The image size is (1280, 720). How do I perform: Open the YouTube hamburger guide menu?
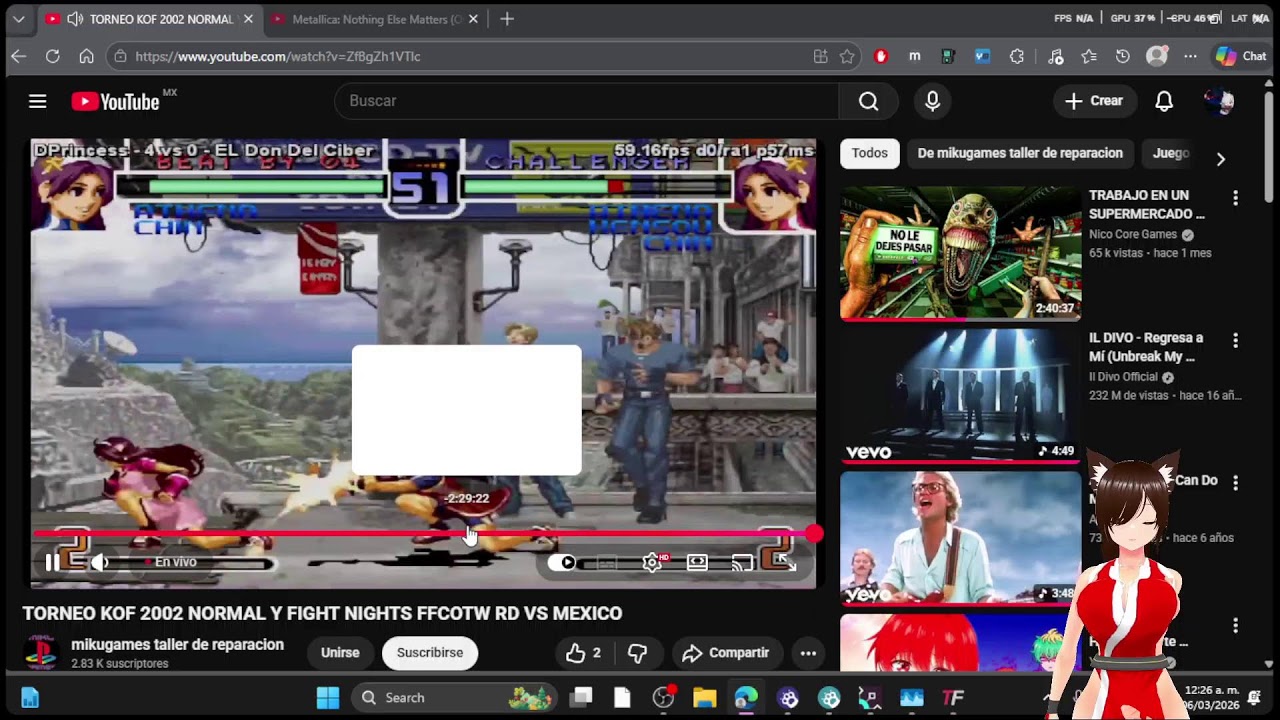click(x=37, y=101)
